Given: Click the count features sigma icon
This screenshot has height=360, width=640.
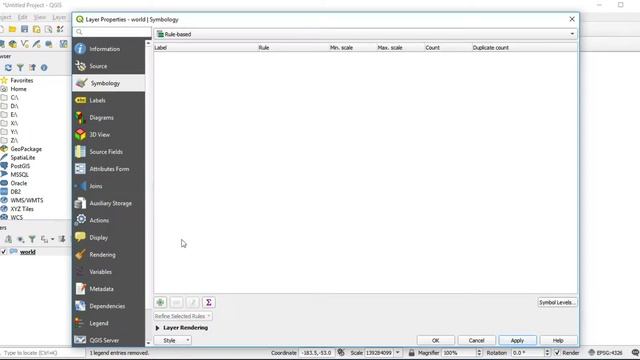Looking at the screenshot, I should 209,302.
